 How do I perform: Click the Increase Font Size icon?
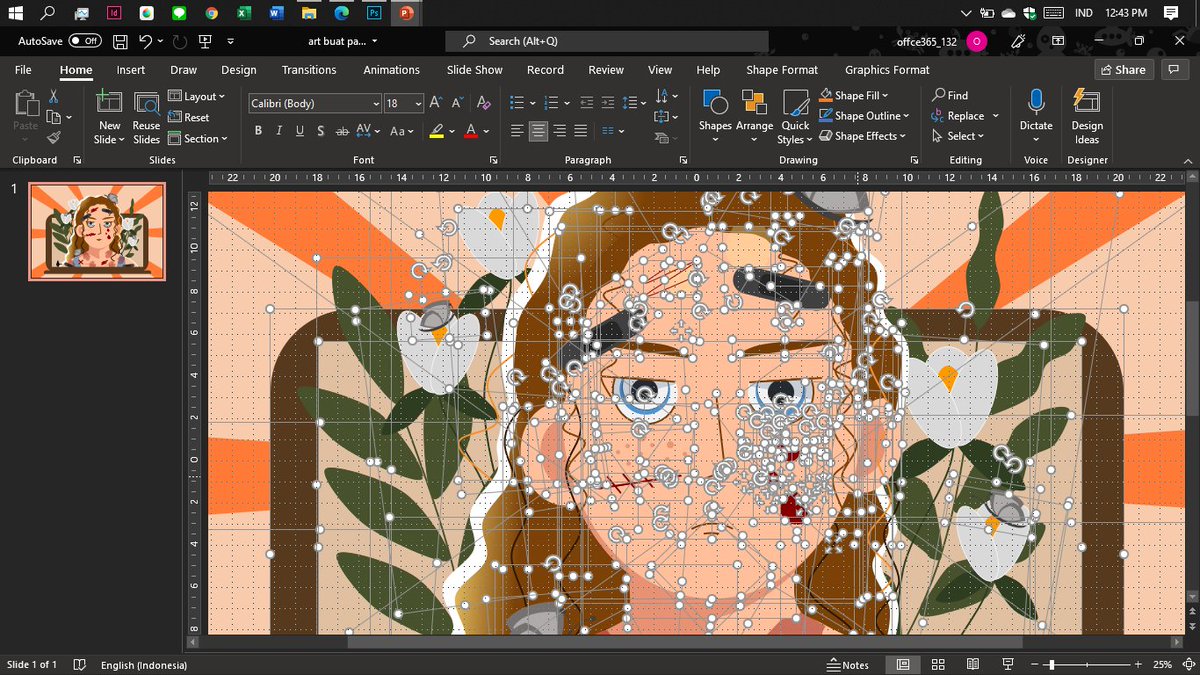tap(436, 103)
